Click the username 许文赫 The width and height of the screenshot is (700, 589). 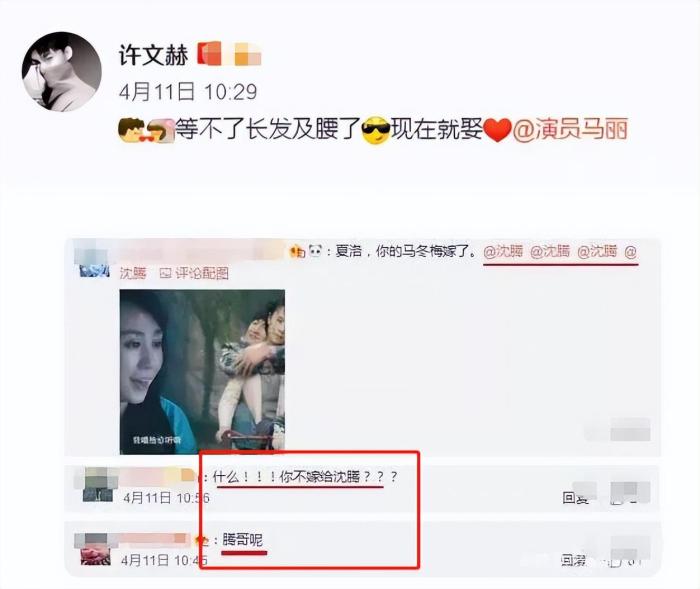click(154, 55)
